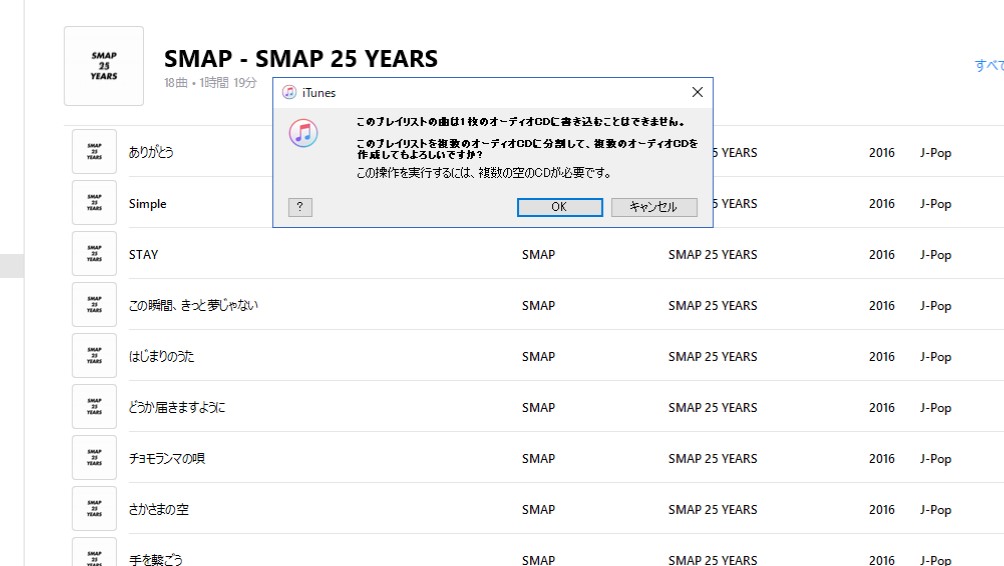The image size is (1004, 566).
Task: Select song title この瞬間、きっと夢じゃない
Action: pos(193,305)
